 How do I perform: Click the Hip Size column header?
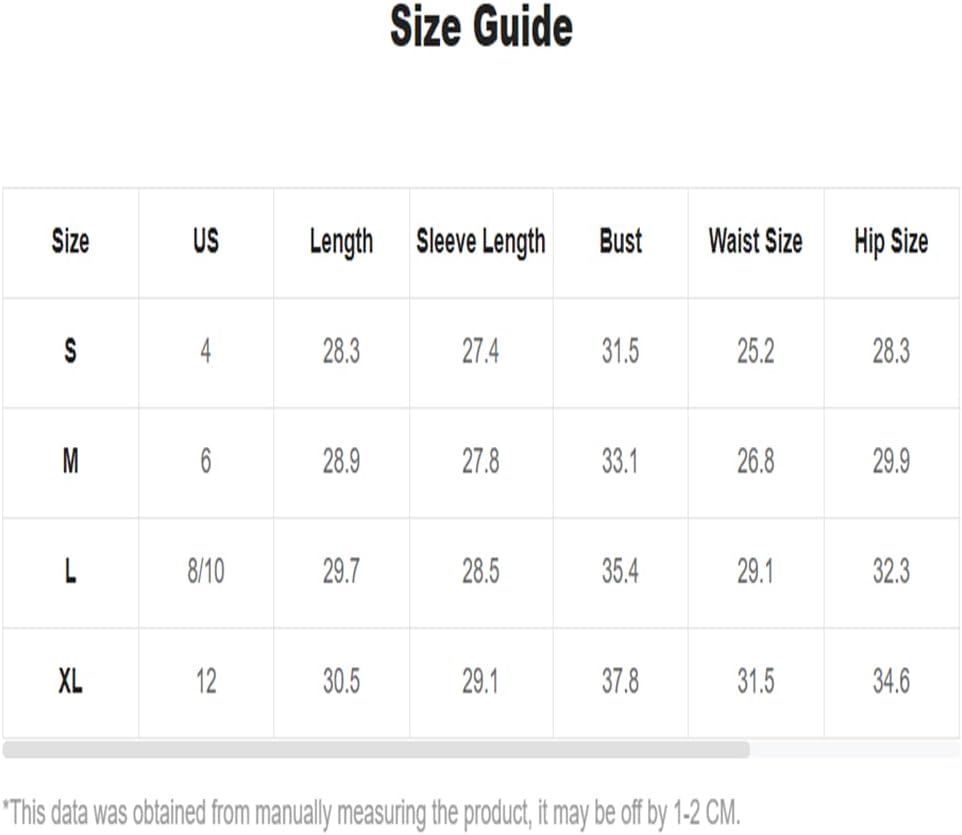891,242
